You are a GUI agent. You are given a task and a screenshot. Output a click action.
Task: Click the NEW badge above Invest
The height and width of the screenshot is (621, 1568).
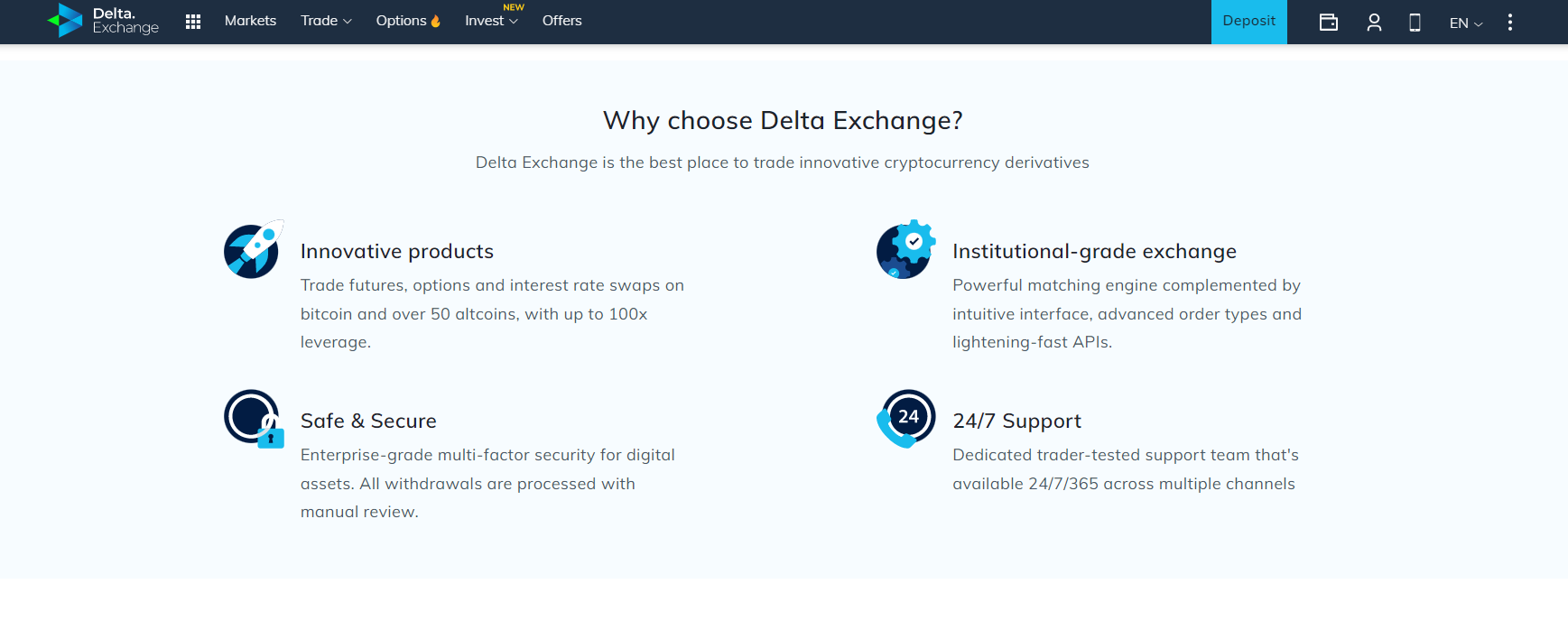[x=514, y=7]
